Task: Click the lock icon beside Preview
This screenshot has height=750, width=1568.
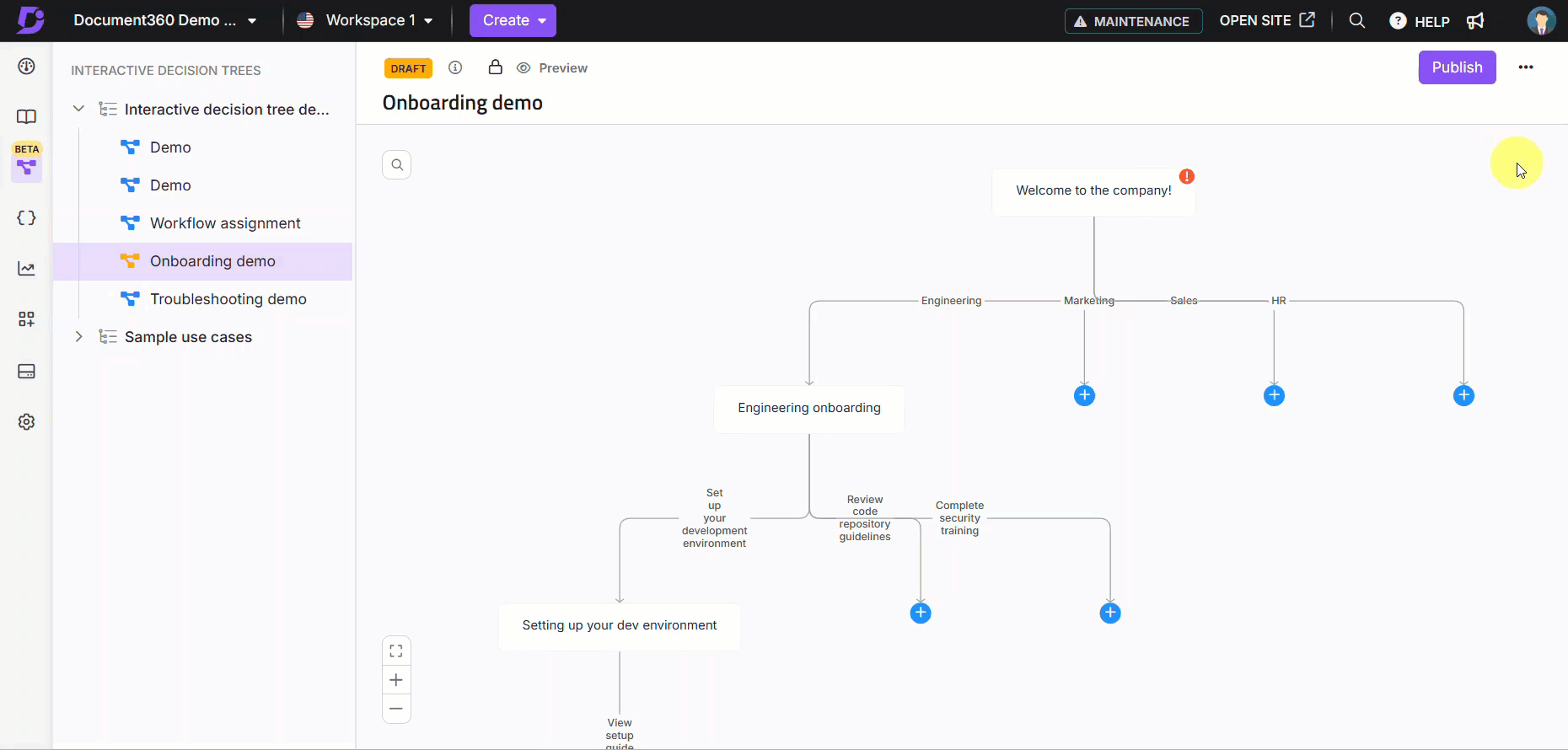Action: coord(496,67)
